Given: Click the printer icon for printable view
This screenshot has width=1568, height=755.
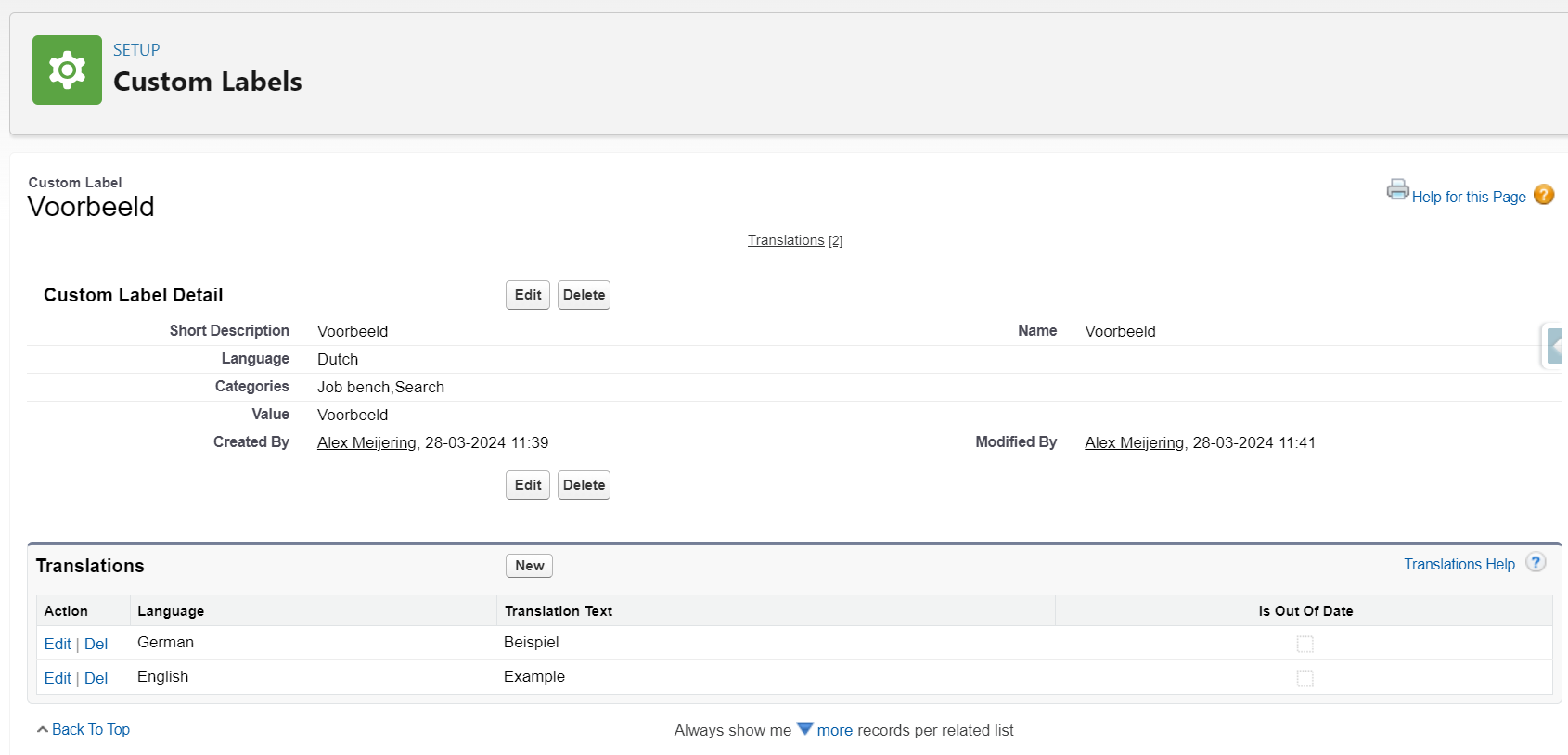Looking at the screenshot, I should (x=1397, y=189).
